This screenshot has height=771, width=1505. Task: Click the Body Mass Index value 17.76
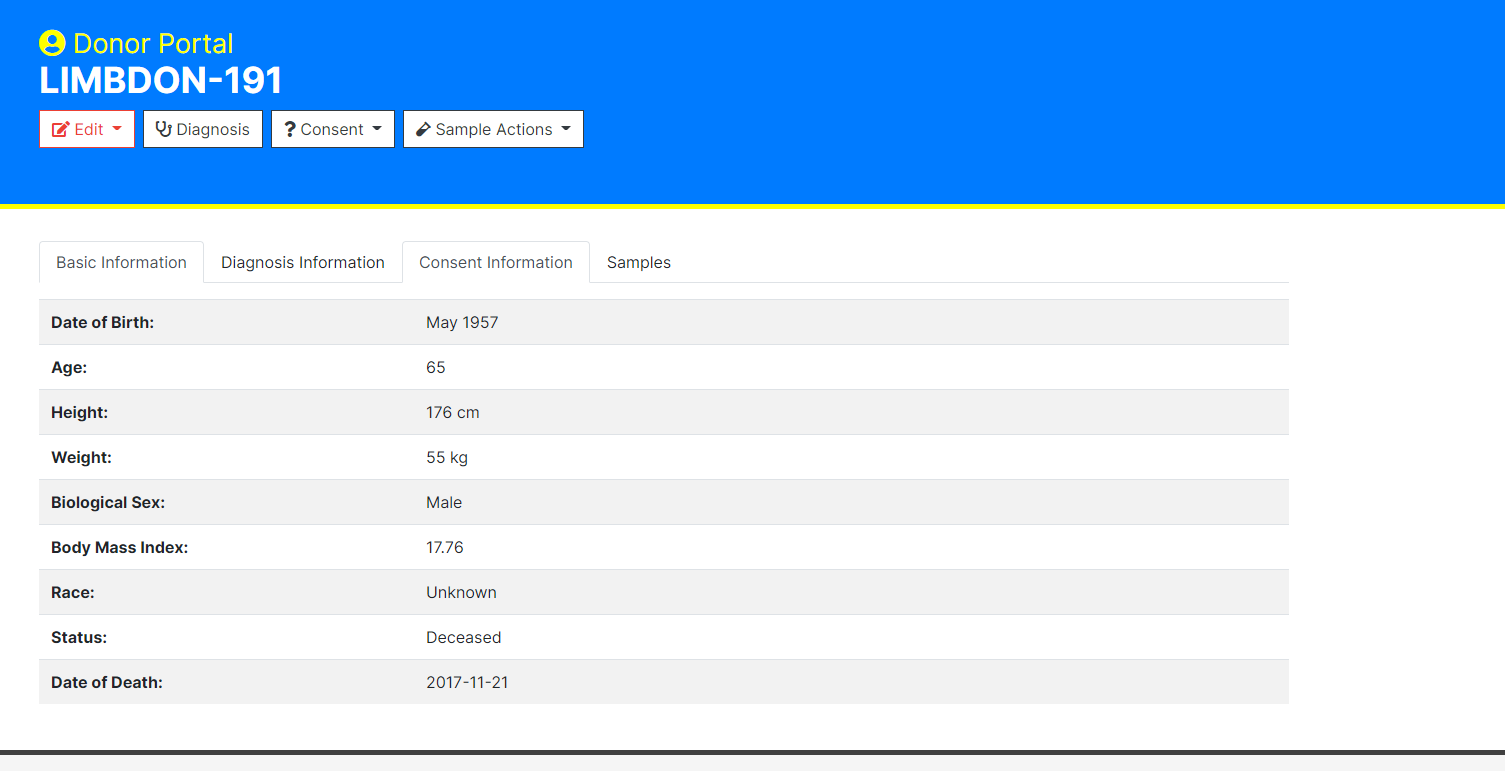point(444,547)
